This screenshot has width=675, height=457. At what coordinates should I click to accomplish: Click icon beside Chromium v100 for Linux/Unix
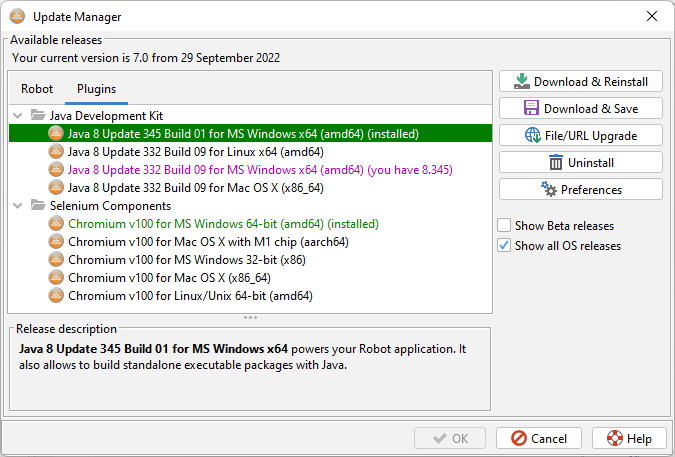(x=57, y=296)
